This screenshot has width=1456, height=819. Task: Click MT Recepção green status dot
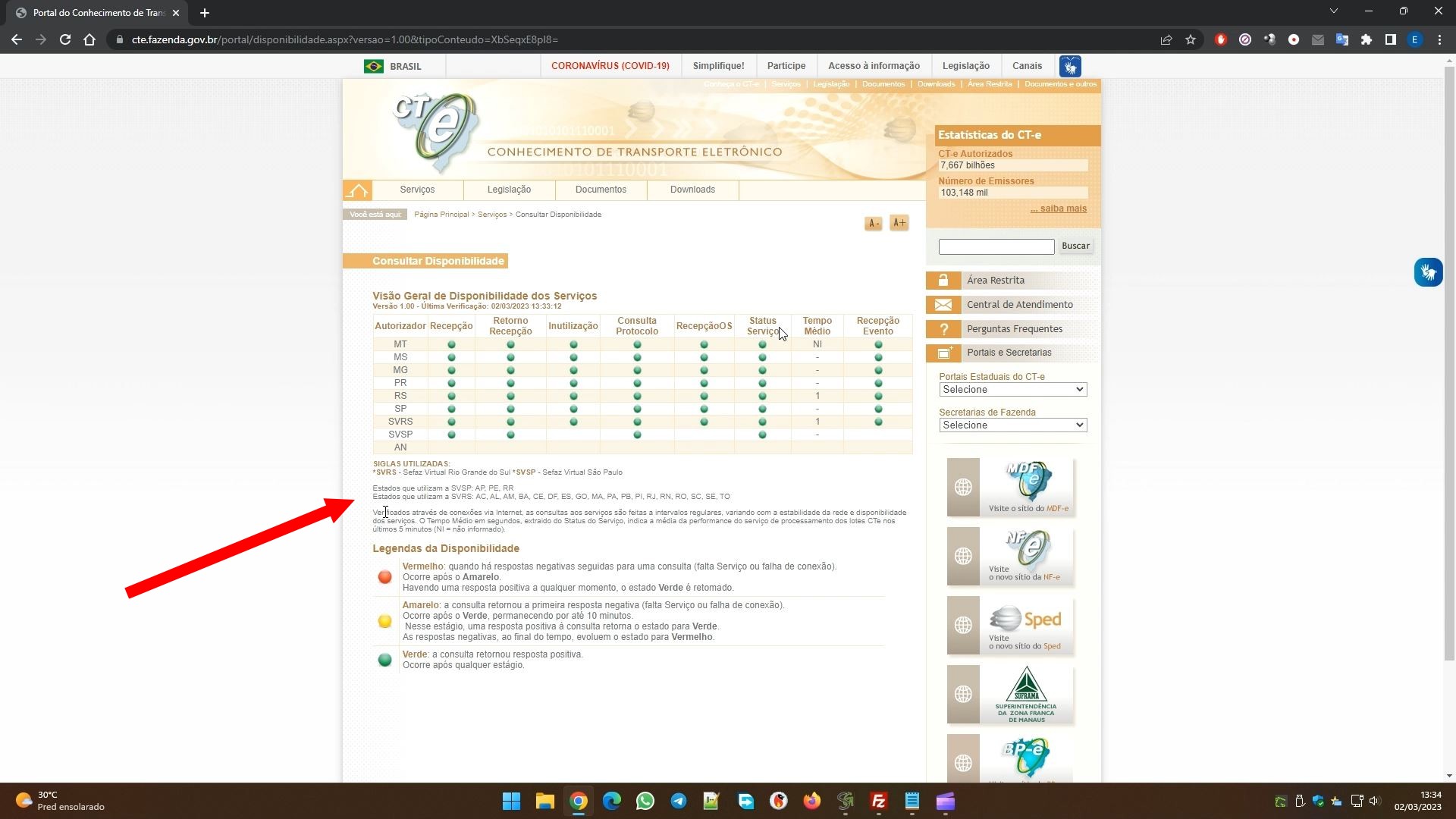pyautogui.click(x=451, y=344)
